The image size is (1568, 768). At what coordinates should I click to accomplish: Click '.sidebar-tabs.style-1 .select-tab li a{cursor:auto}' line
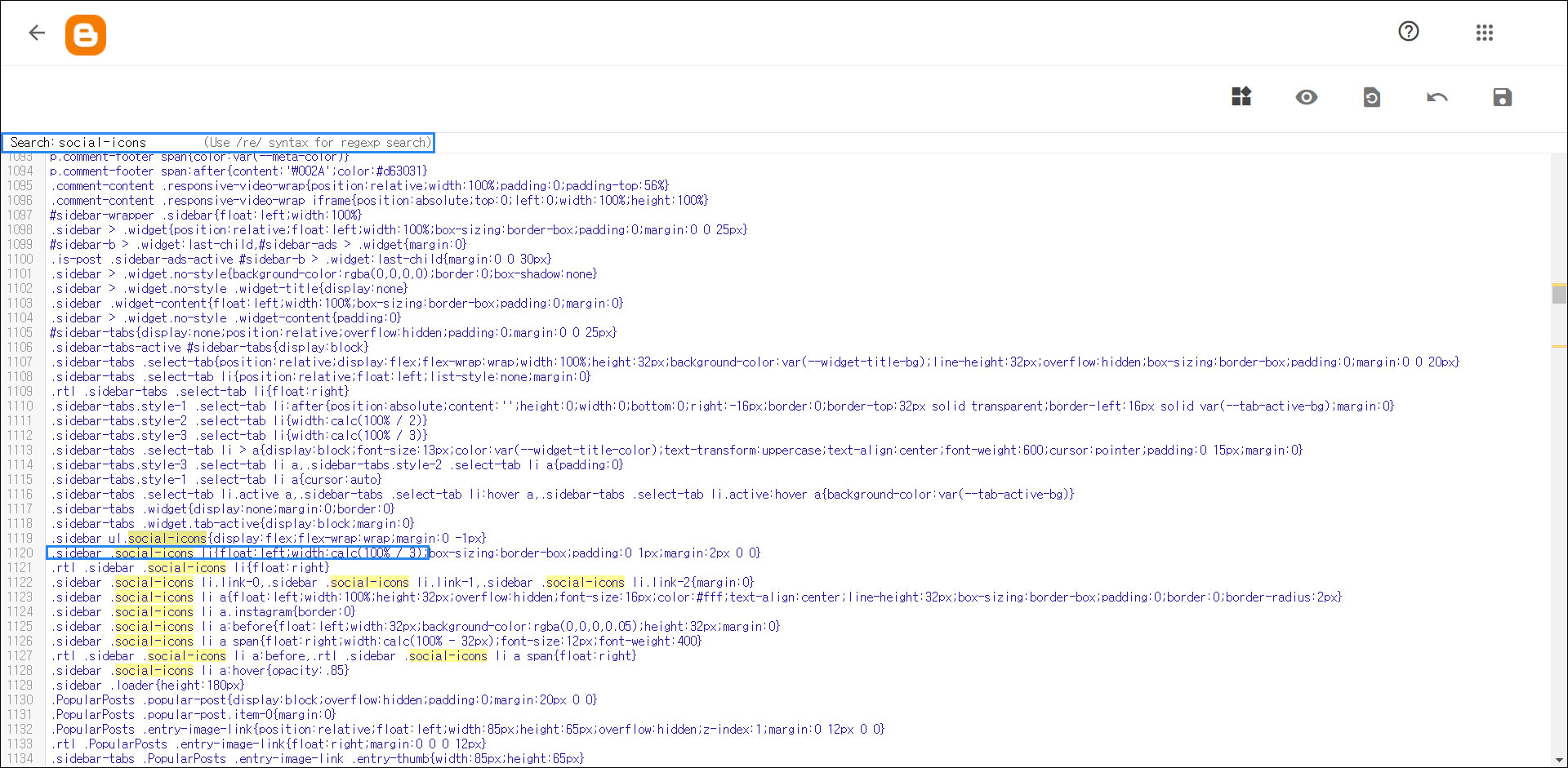click(216, 479)
